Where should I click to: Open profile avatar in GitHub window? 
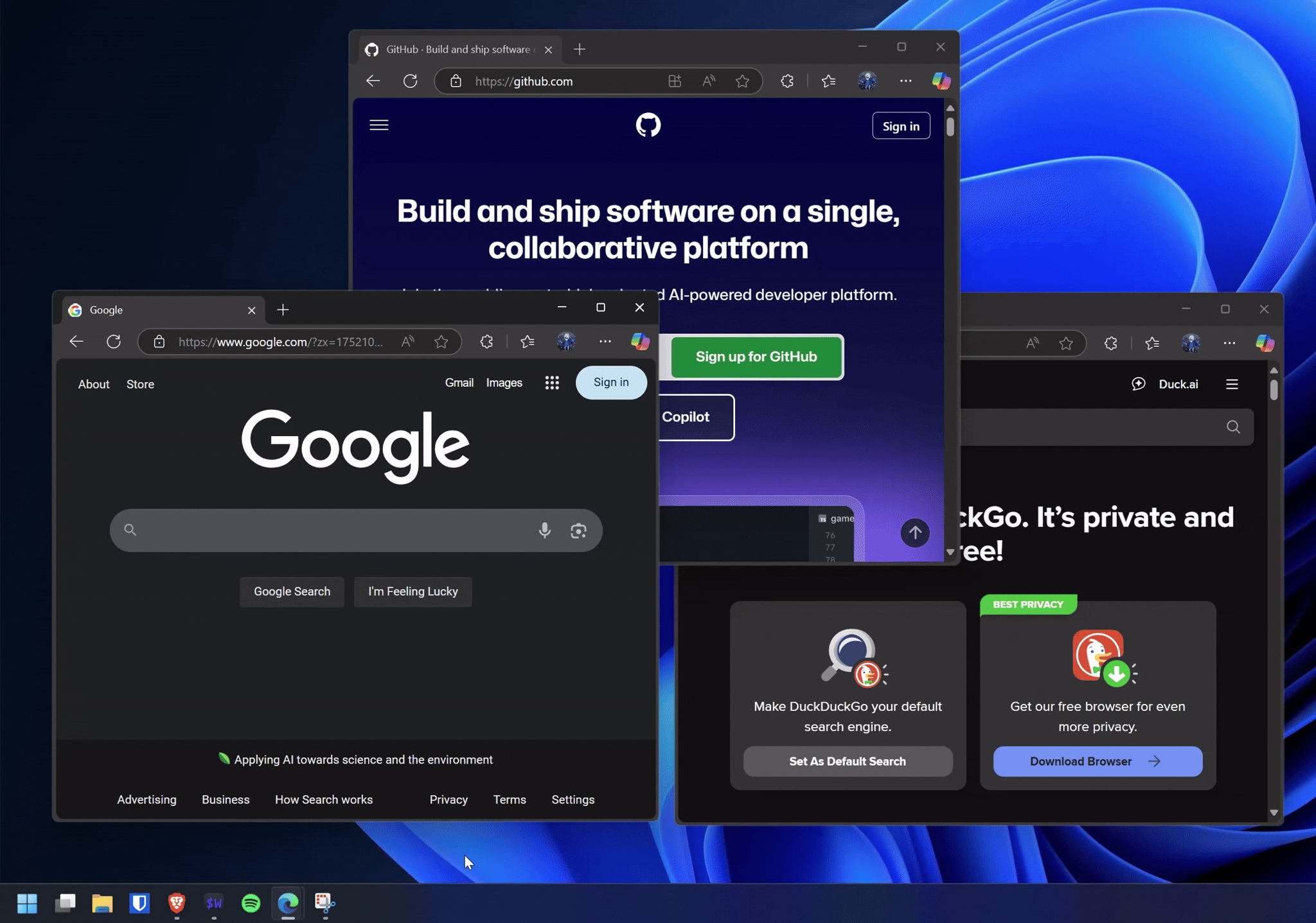[x=867, y=81]
